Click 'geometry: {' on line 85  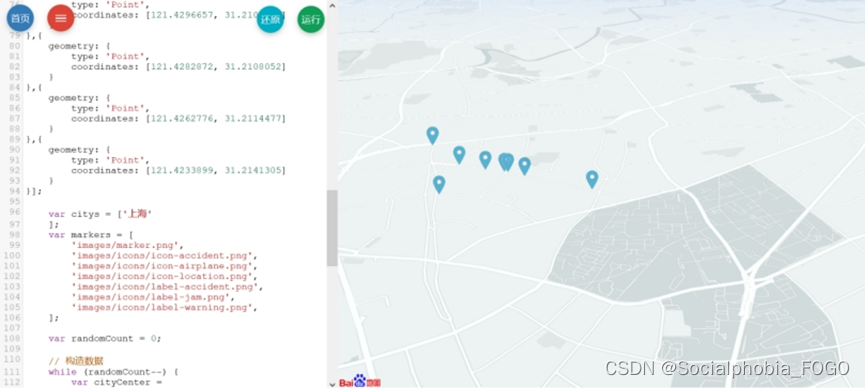click(79, 98)
